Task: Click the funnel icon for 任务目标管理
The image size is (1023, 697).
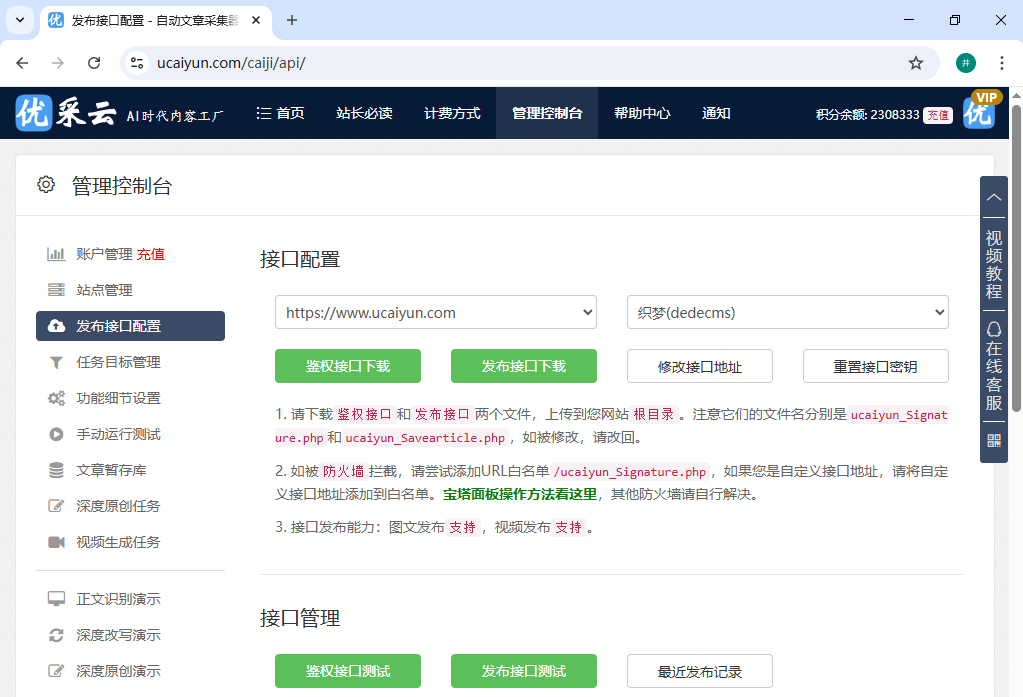Action: 57,361
